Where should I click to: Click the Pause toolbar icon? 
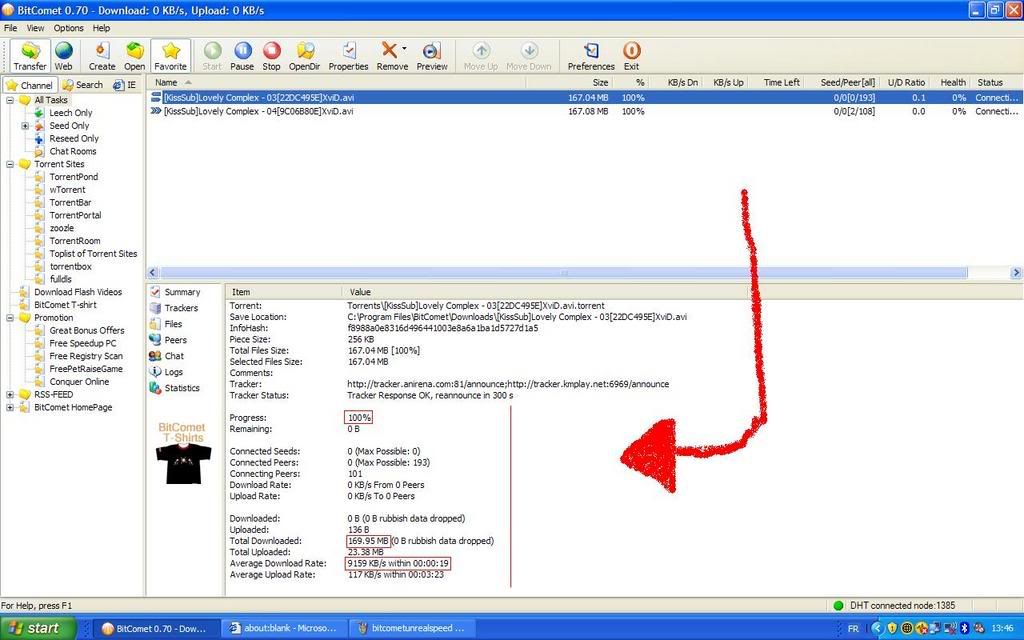[x=242, y=56]
